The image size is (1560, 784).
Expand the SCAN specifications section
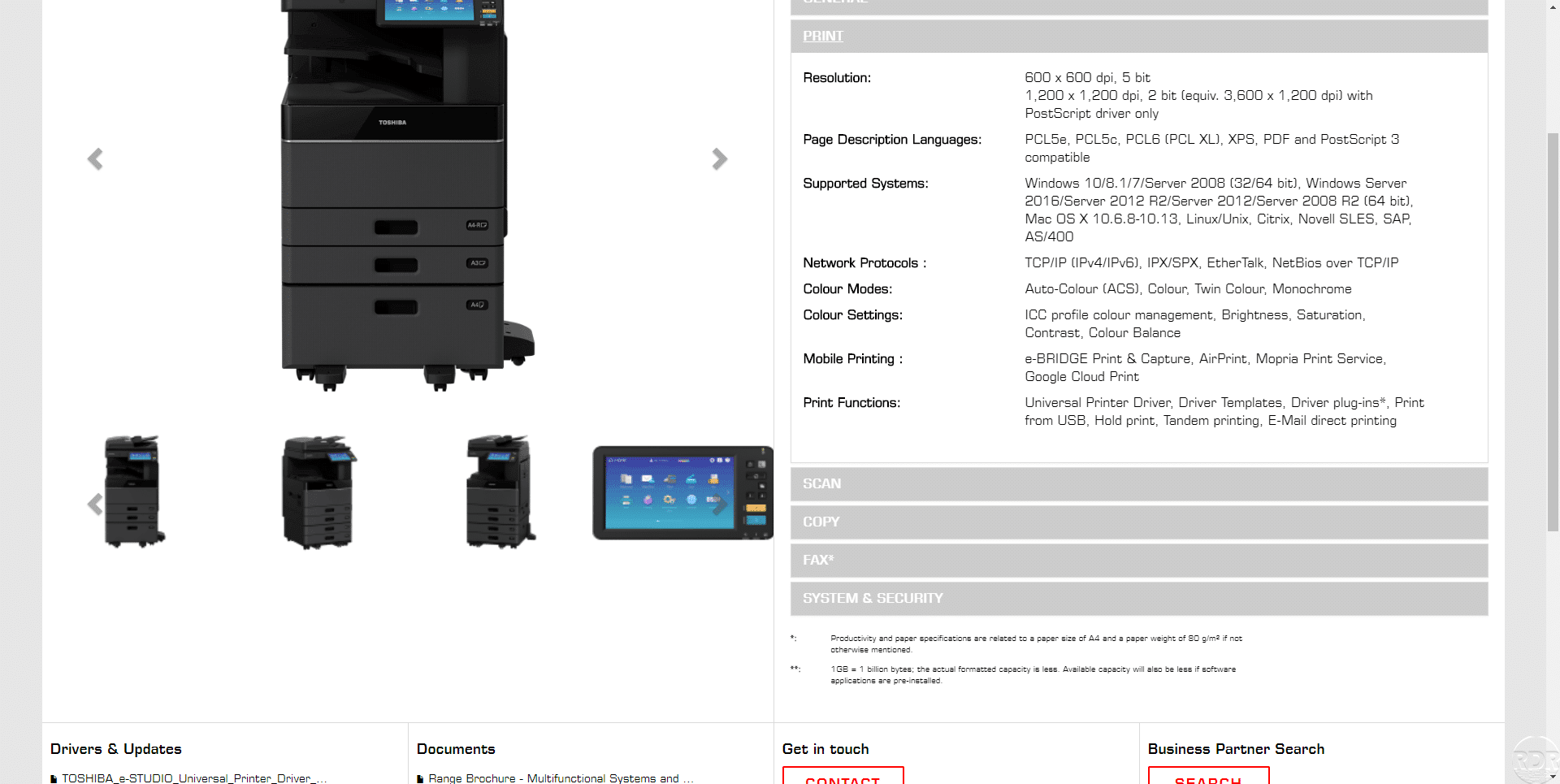[x=1139, y=484]
